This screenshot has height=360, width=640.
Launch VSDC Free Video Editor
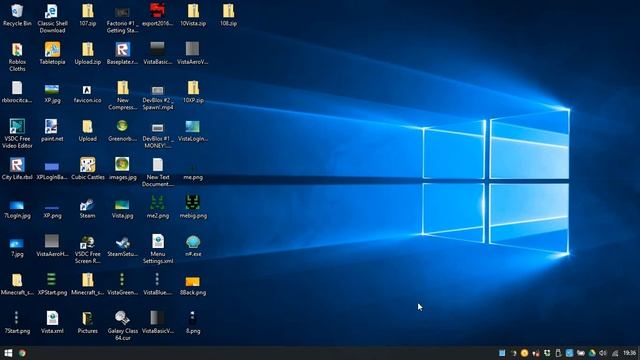pos(17,134)
